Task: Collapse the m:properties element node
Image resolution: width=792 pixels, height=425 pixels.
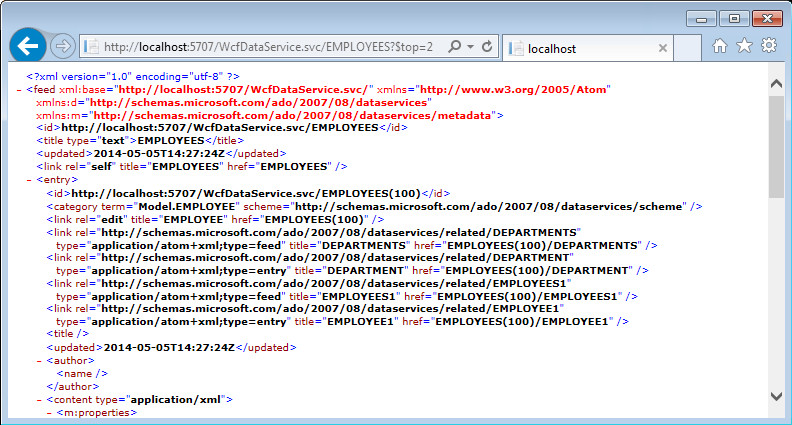Action: click(49, 413)
